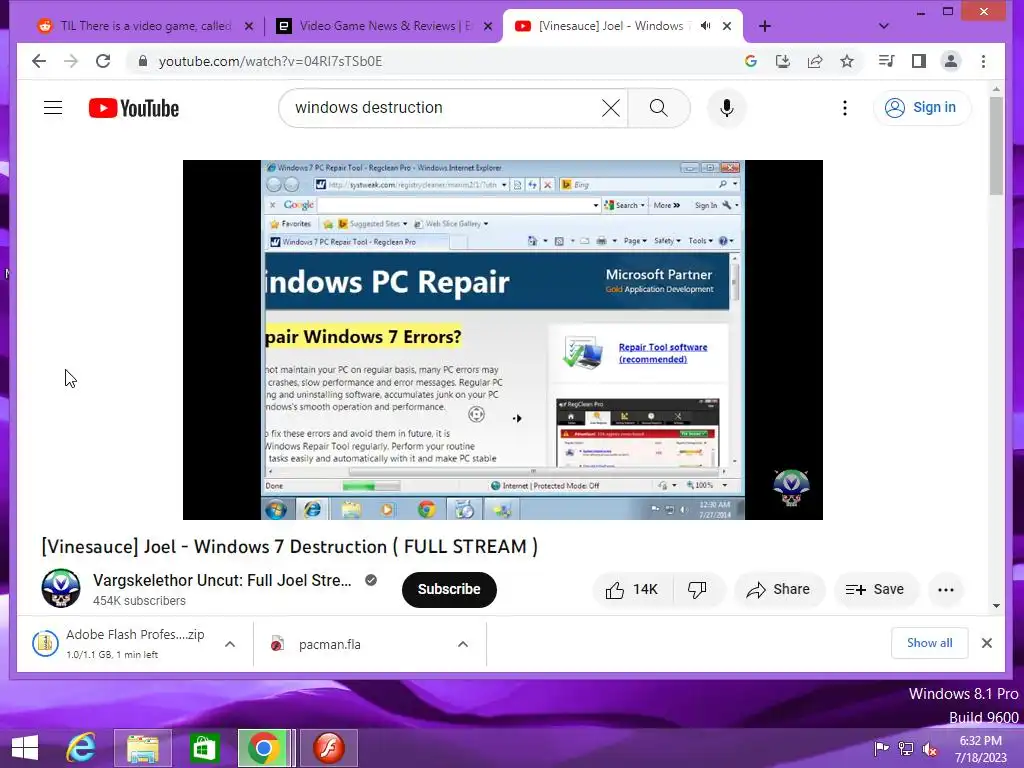
Task: Go forward with the browser forward arrow
Action: (x=71, y=61)
